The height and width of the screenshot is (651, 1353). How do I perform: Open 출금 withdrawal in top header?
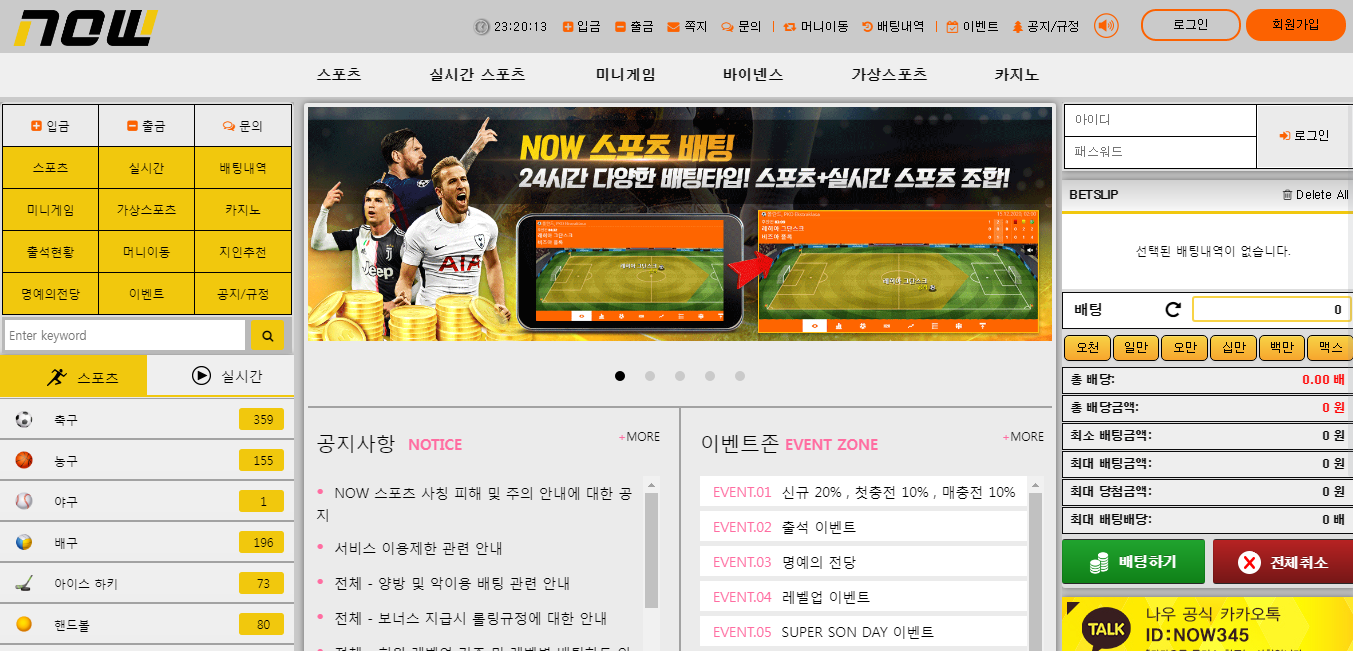[x=634, y=27]
